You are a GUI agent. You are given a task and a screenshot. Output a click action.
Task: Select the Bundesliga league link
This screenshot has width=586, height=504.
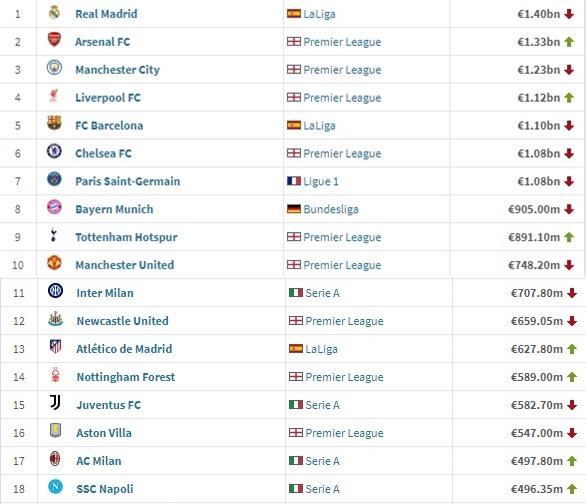point(331,209)
